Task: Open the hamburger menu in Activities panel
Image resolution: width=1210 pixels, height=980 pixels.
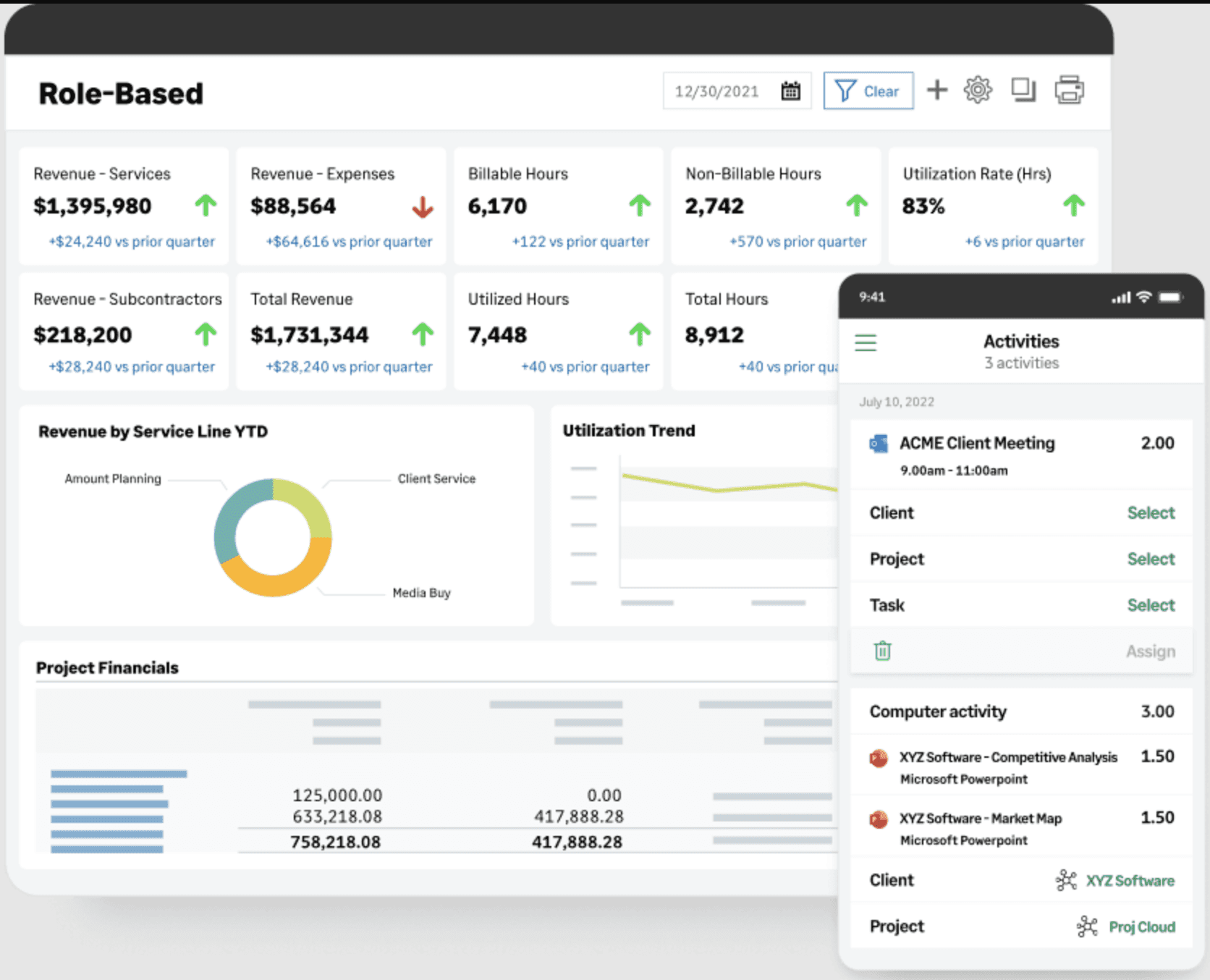Action: (866, 342)
